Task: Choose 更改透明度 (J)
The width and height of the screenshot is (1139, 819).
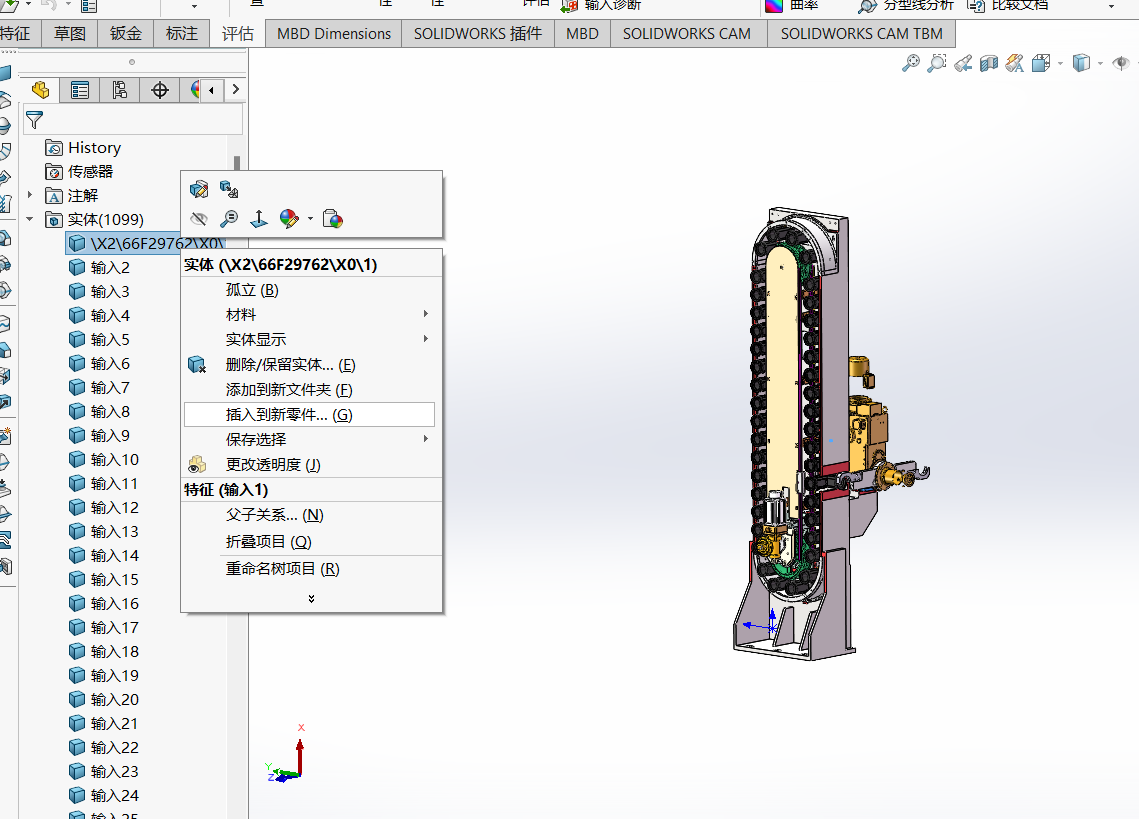Action: [x=311, y=464]
